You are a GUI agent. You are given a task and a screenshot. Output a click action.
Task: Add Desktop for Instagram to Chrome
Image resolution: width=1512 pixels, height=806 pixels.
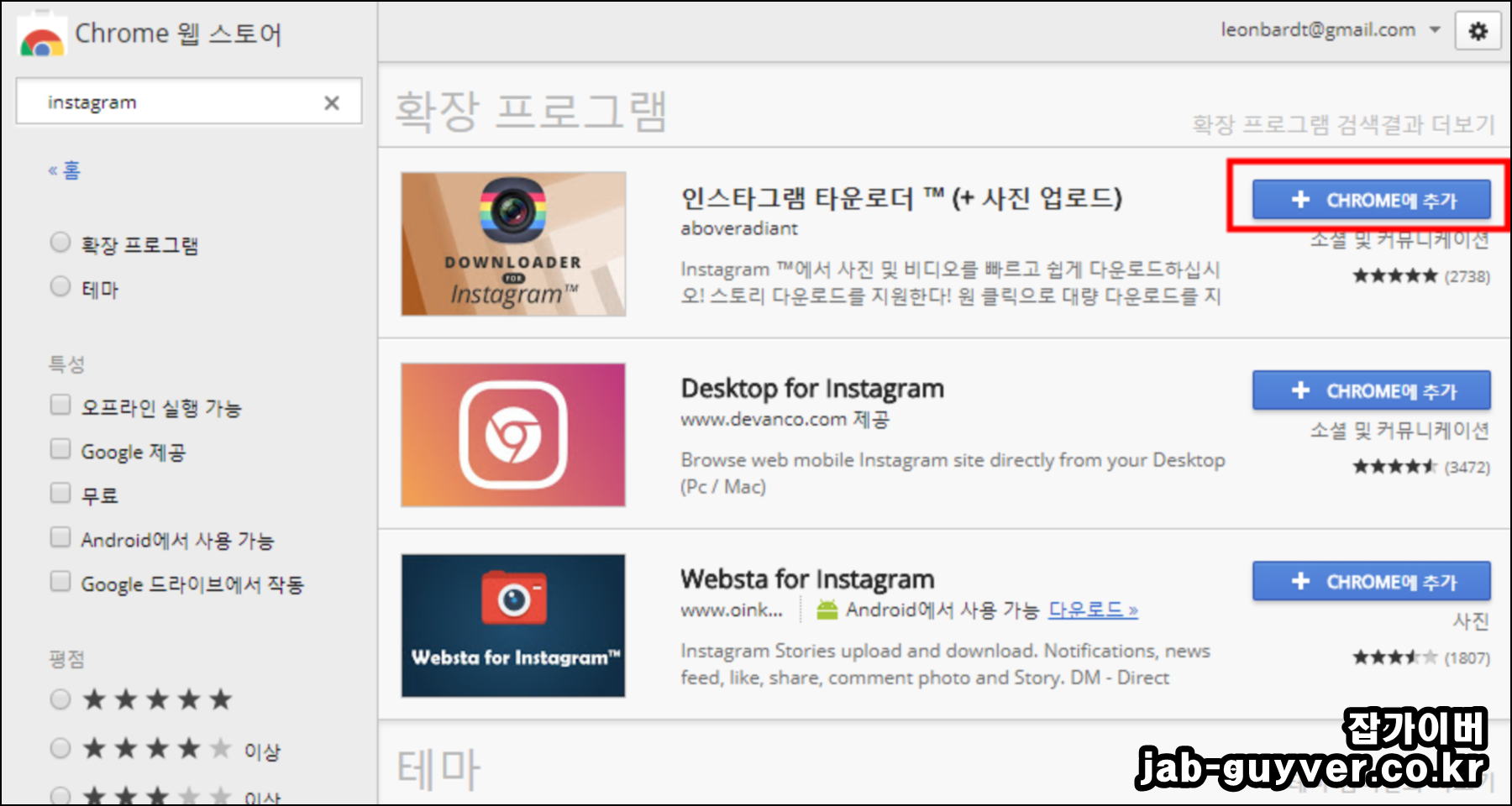tap(1372, 390)
